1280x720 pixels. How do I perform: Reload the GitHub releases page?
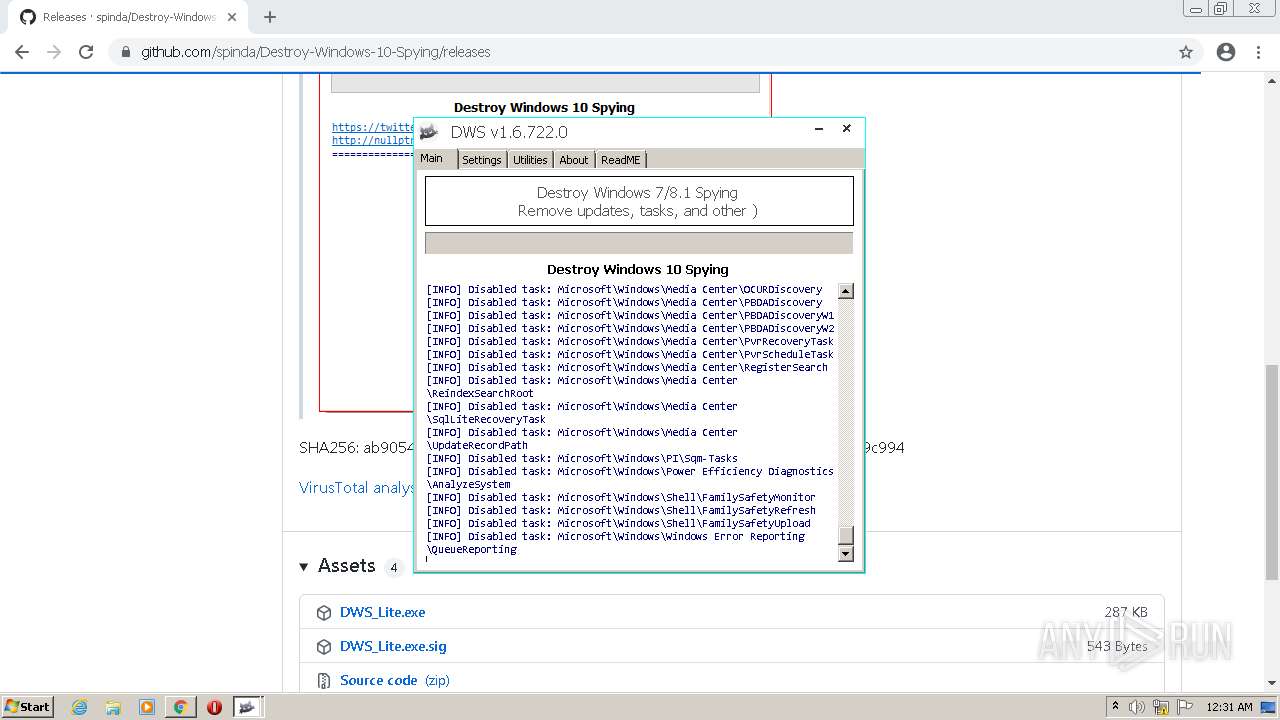86,52
